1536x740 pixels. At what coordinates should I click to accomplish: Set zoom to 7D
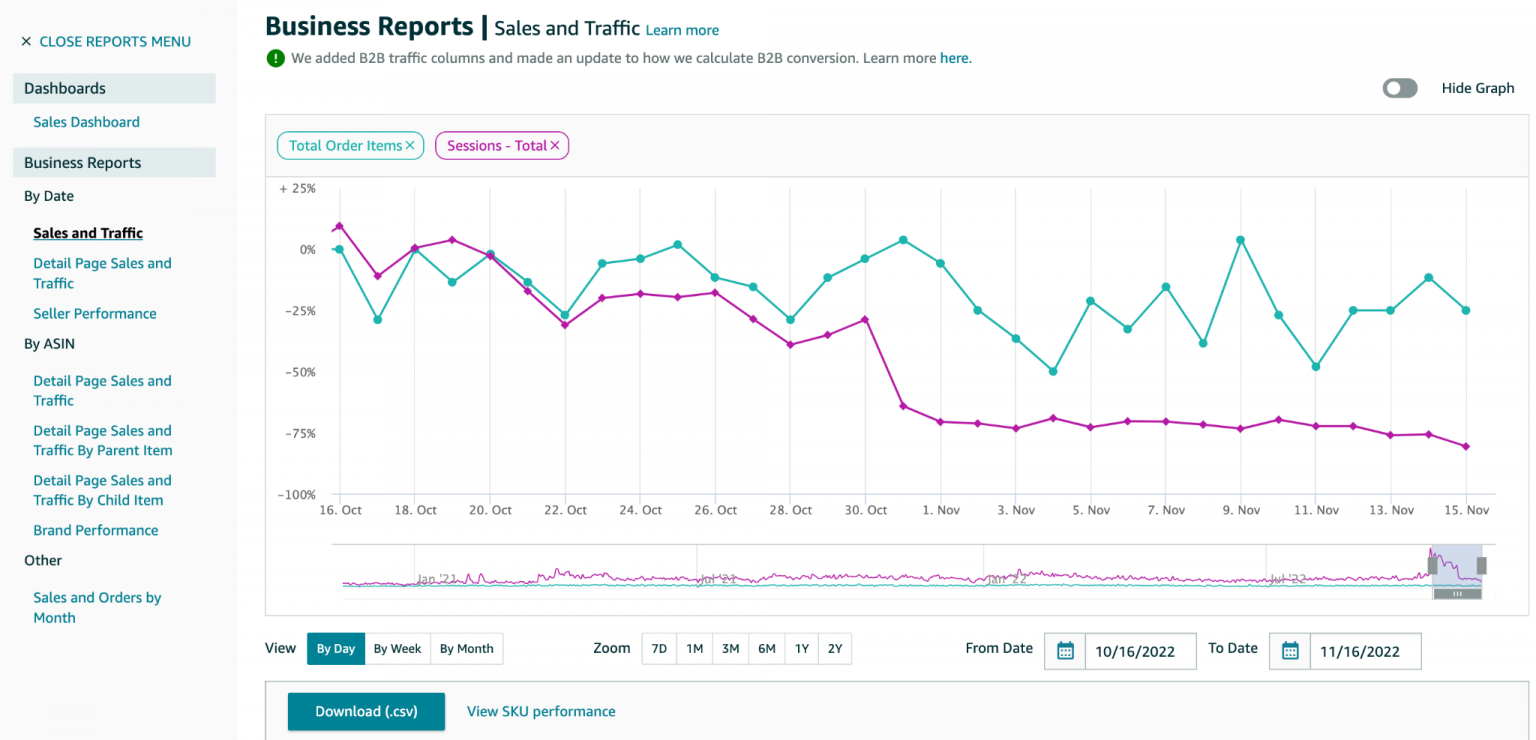click(x=659, y=649)
